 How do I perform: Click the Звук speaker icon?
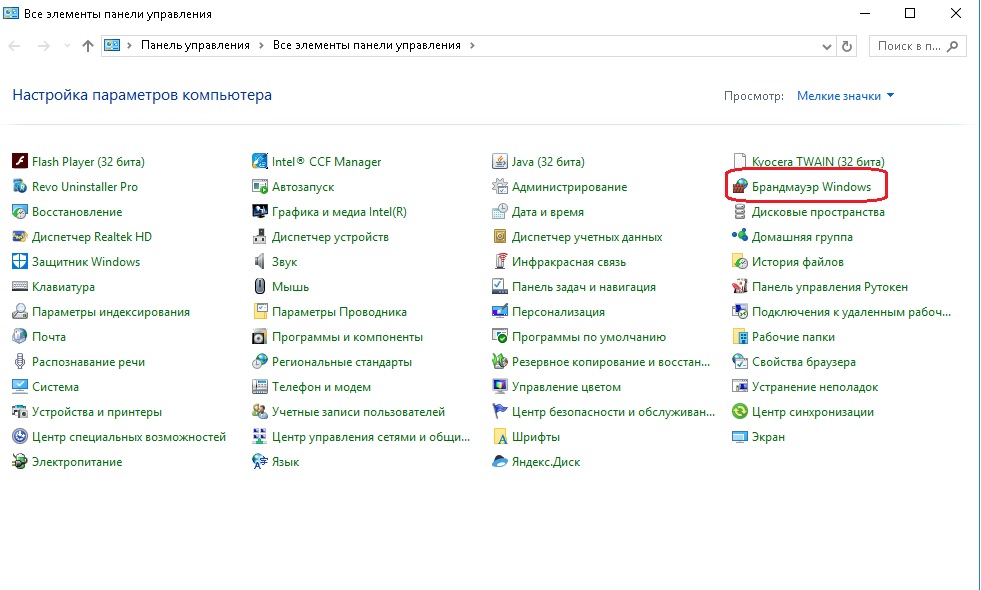point(260,262)
